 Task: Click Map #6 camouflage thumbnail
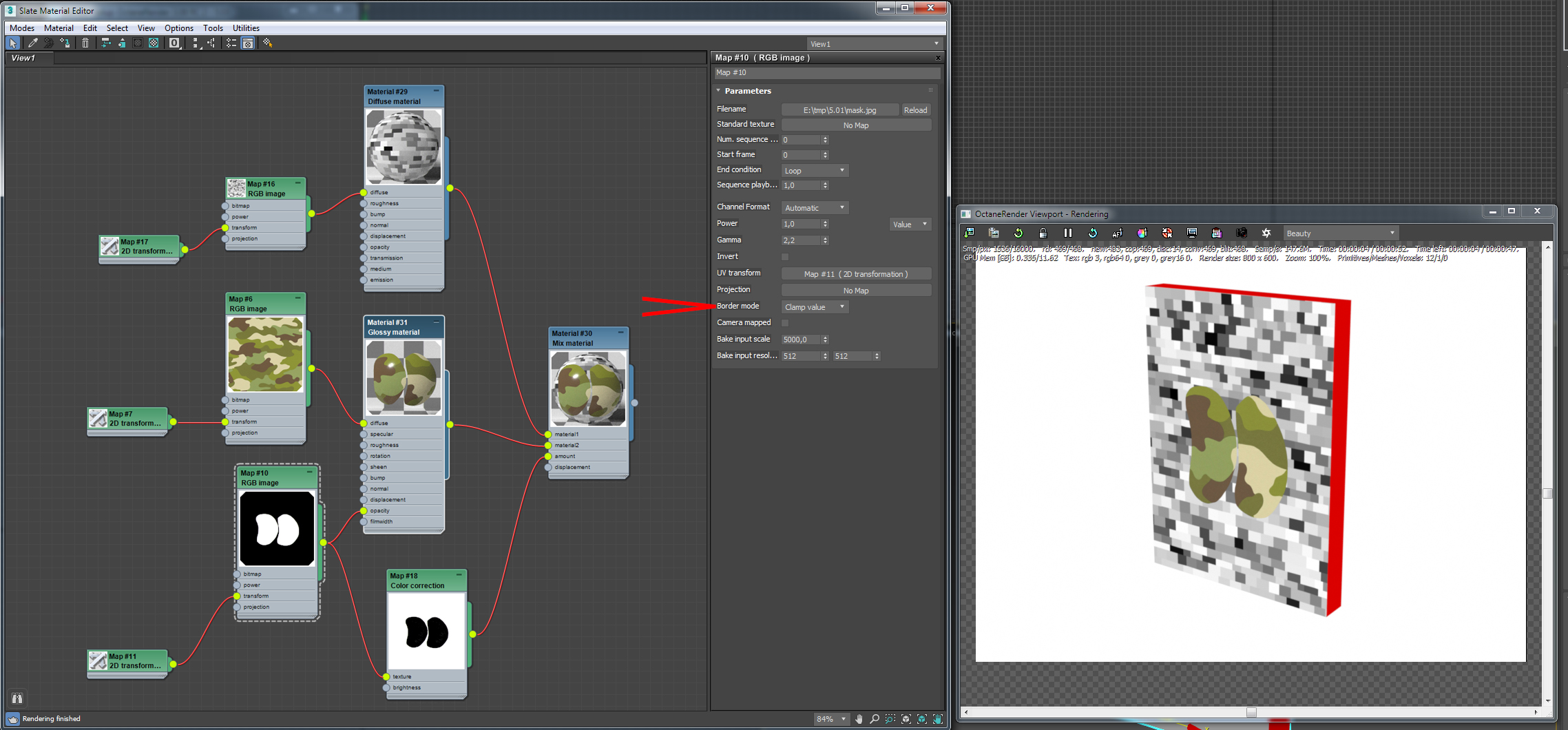click(x=265, y=354)
